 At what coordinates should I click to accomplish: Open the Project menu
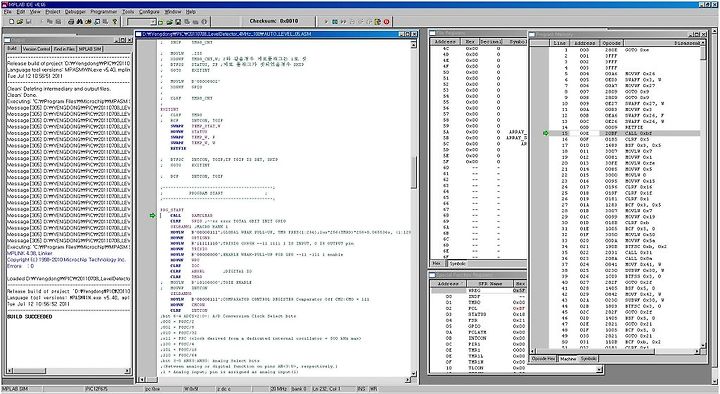point(53,11)
